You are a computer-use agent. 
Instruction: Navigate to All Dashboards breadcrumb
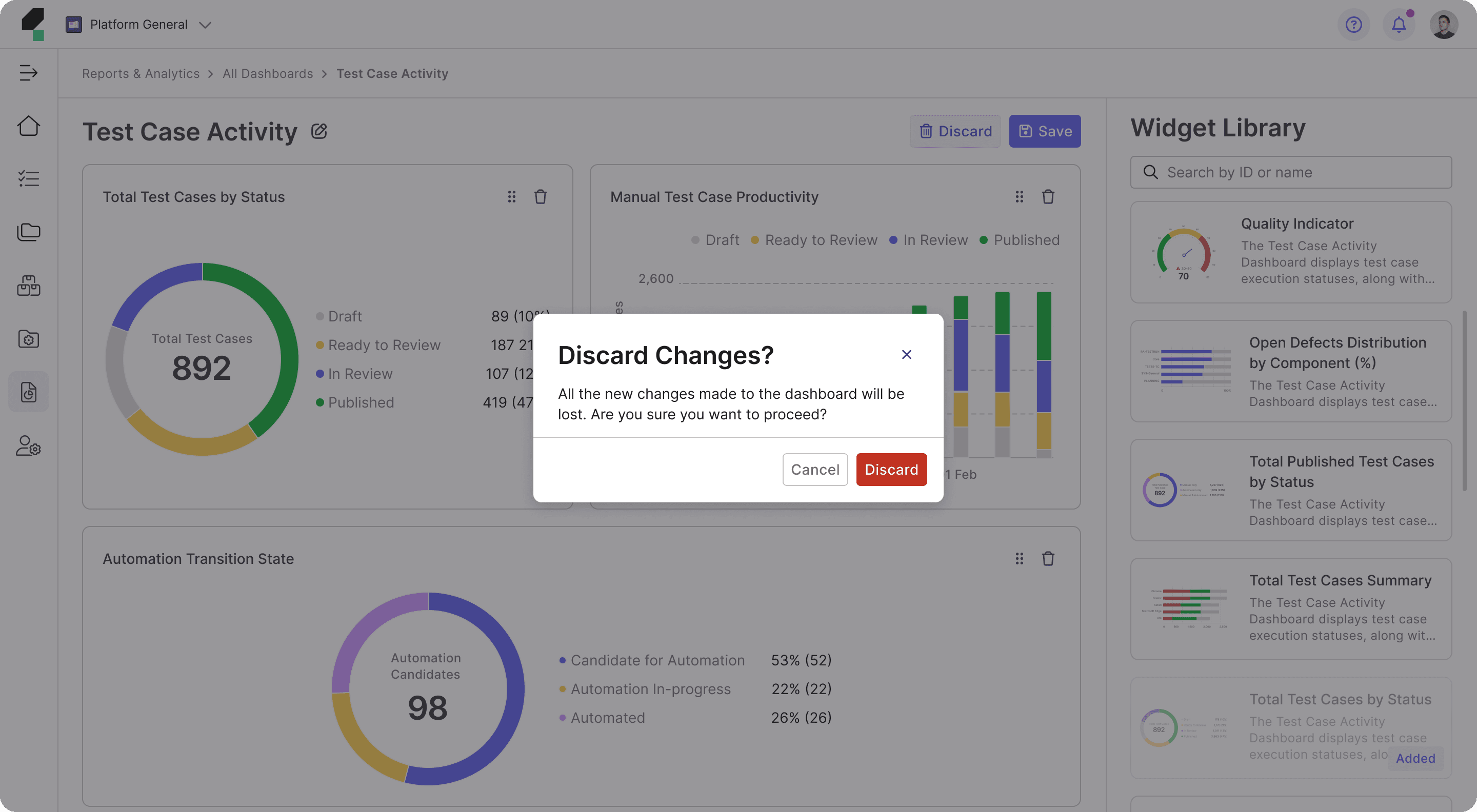click(267, 73)
